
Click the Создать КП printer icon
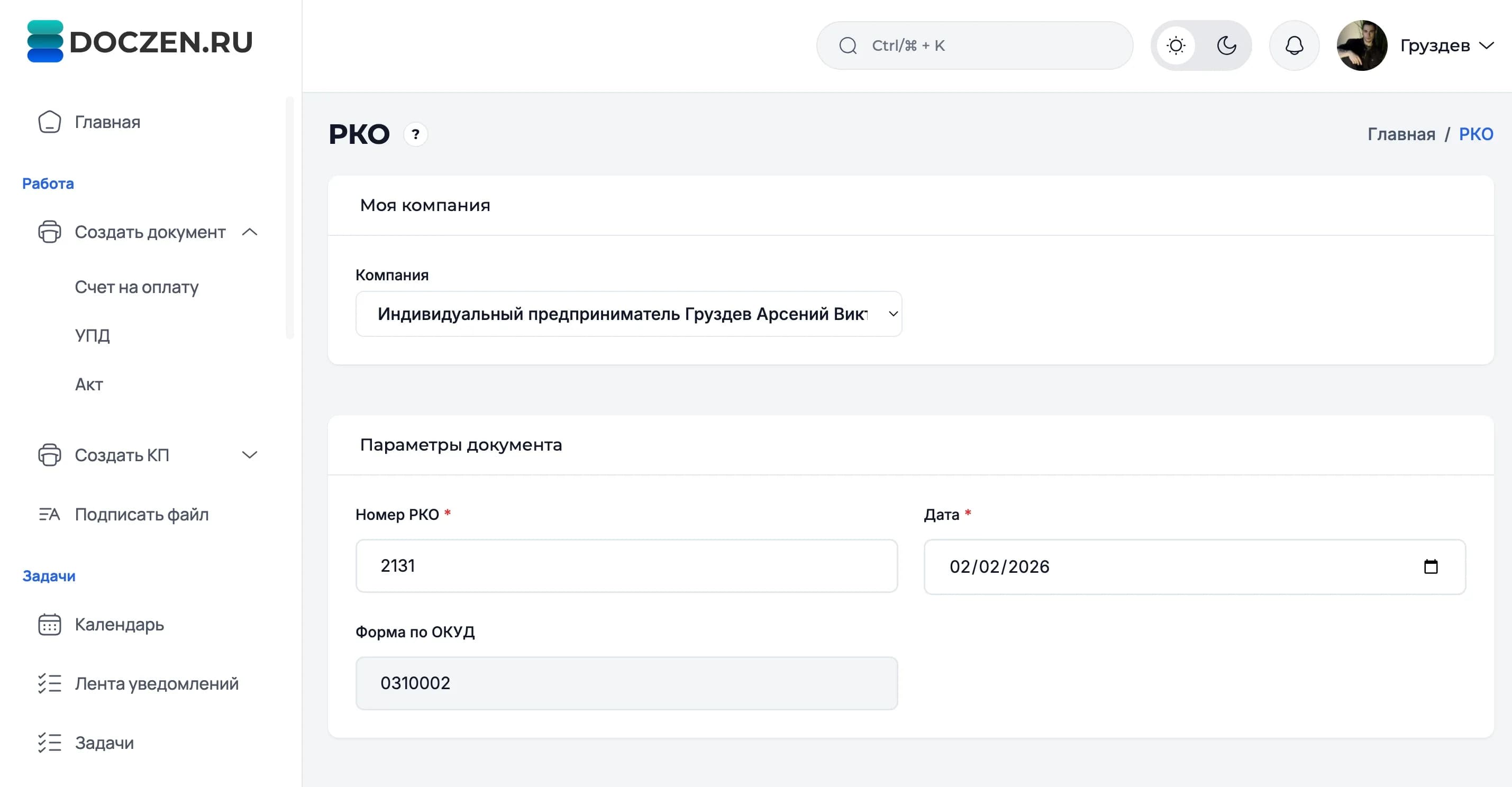[49, 455]
